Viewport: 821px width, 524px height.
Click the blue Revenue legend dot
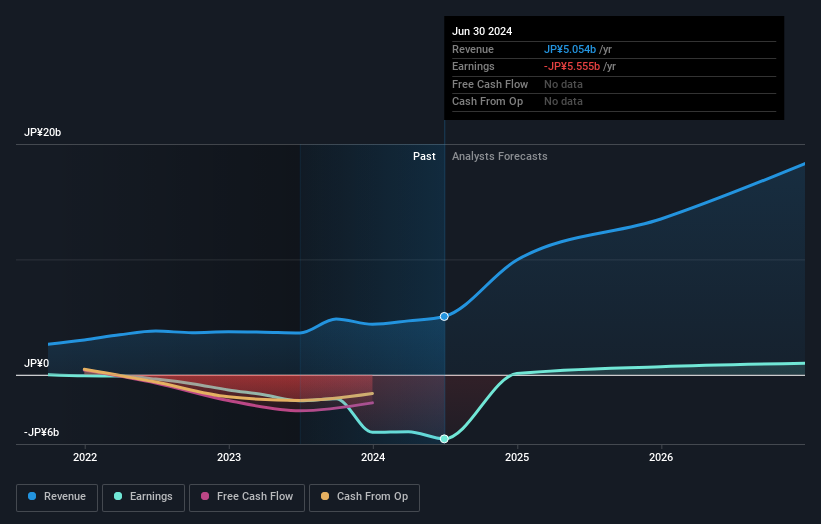(32, 496)
